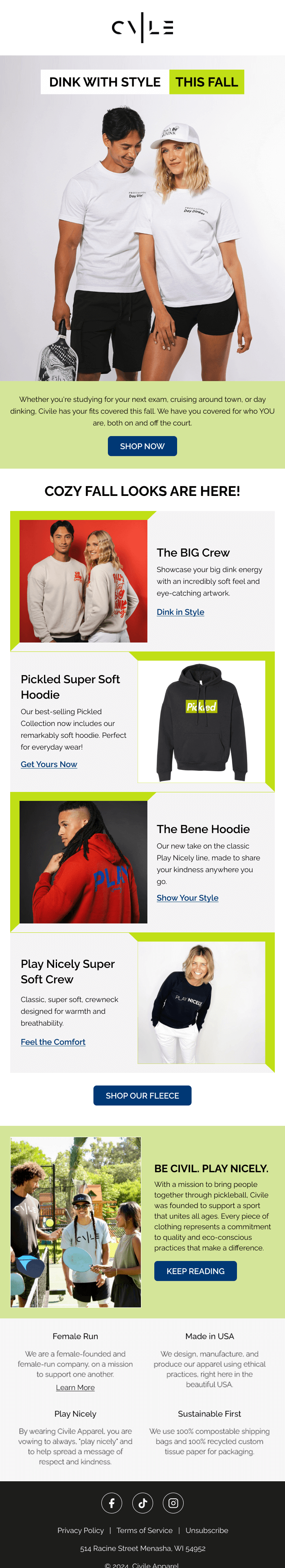The image size is (285, 1568).
Task: Open the TikTok social icon
Action: (x=142, y=1502)
